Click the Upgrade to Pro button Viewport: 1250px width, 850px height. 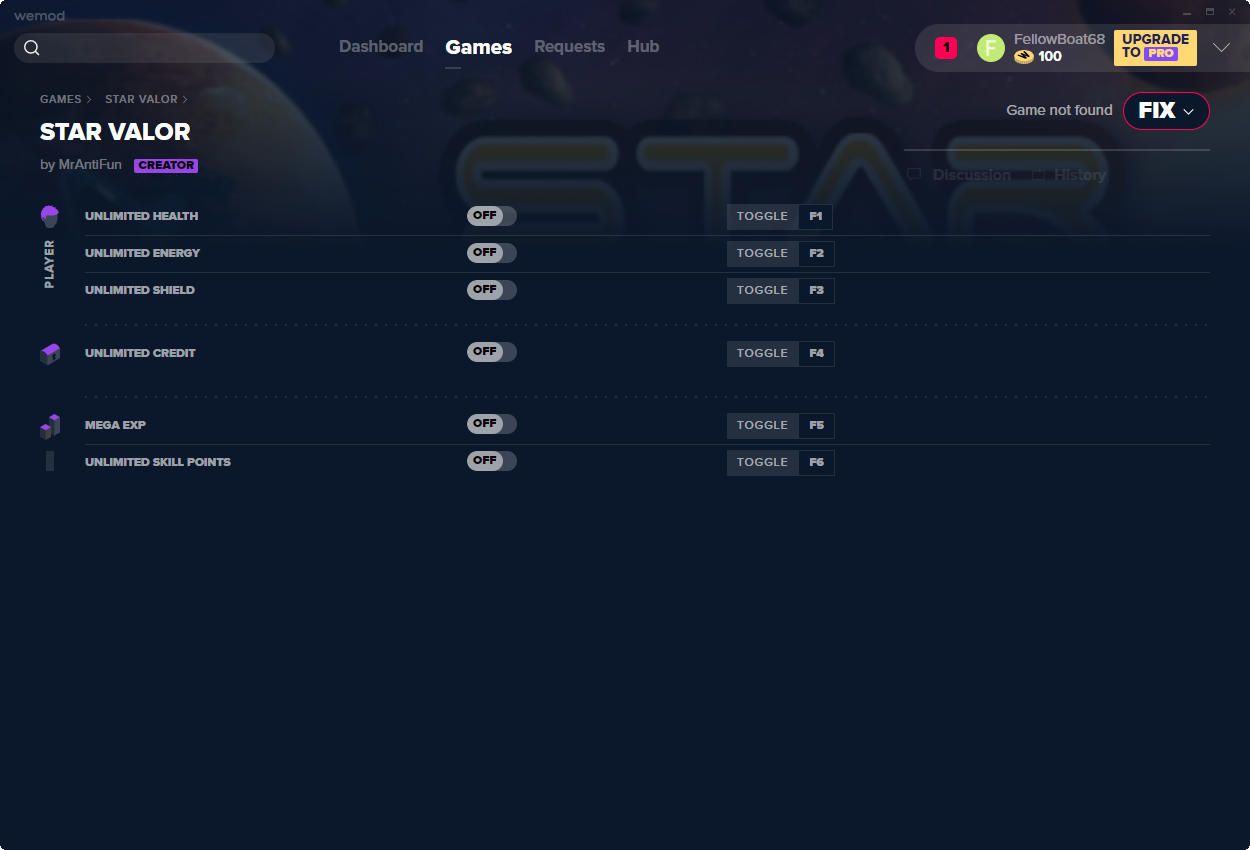tap(1155, 47)
